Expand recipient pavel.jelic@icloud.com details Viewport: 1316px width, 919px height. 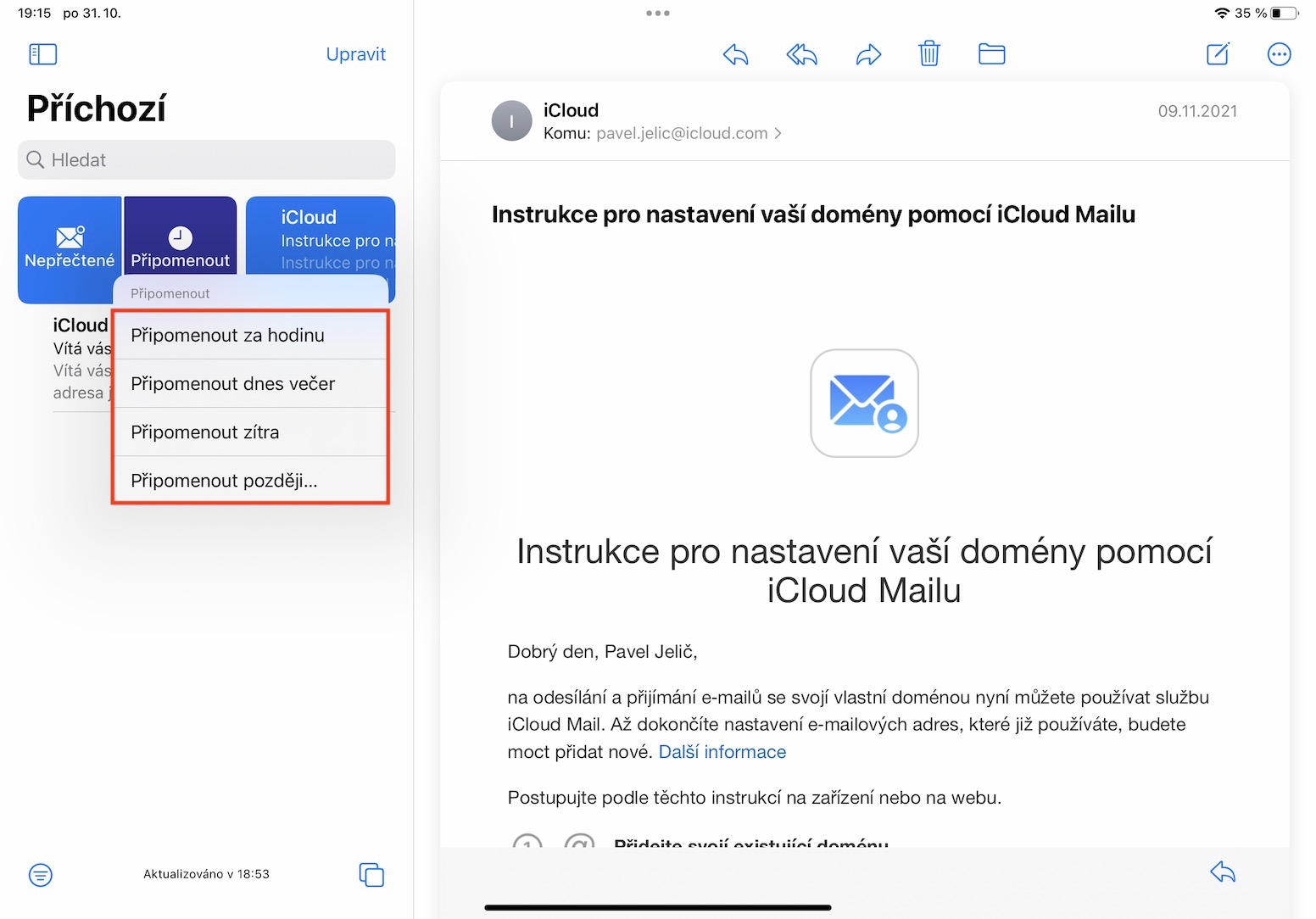pos(689,133)
